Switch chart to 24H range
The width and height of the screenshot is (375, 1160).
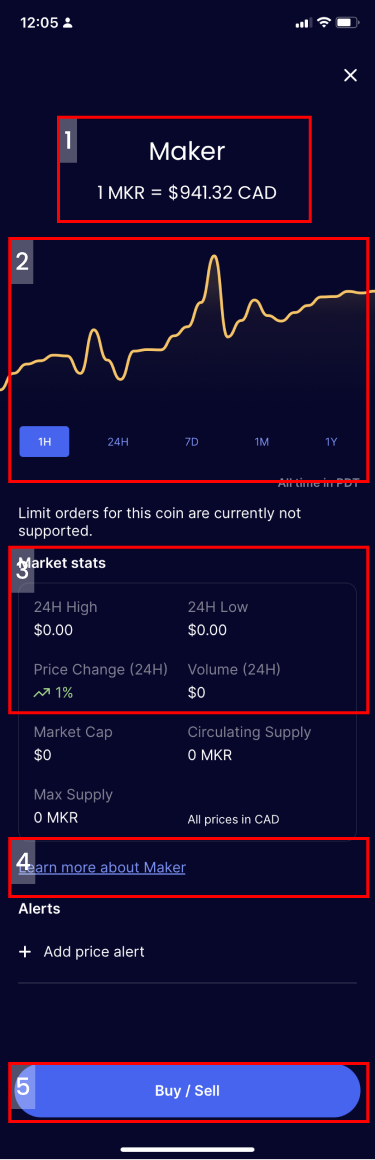[x=118, y=442]
